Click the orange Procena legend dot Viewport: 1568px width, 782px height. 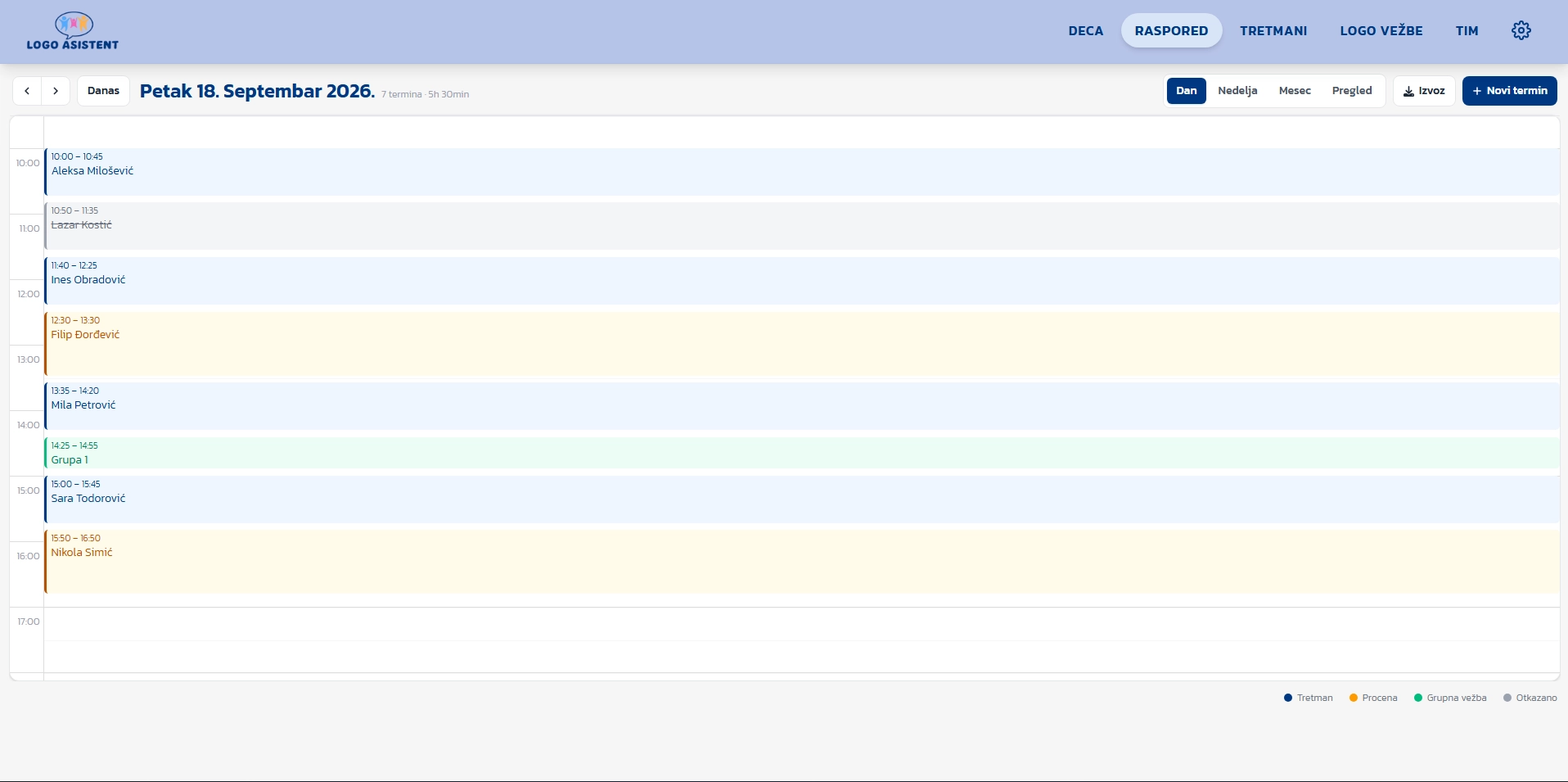pos(1354,698)
